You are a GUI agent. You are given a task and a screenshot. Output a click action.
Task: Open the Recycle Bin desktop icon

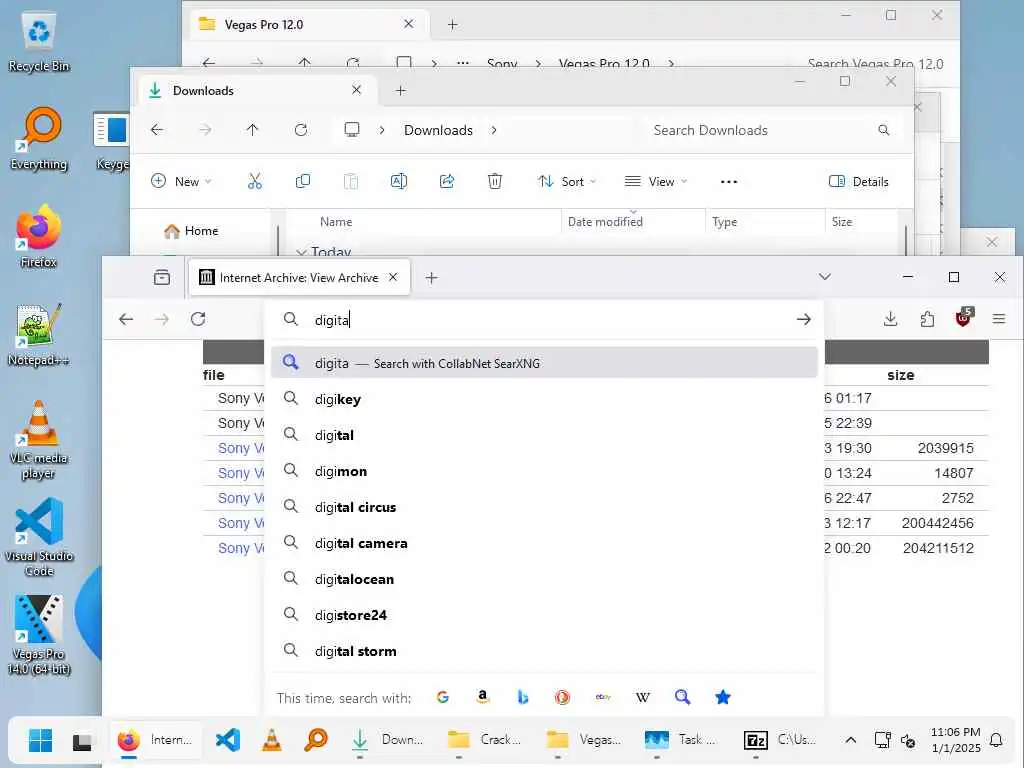coord(39,42)
